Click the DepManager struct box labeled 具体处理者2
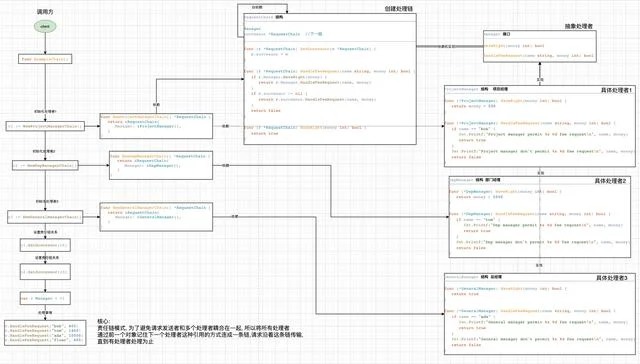This screenshot has width=640, height=364. [540, 217]
